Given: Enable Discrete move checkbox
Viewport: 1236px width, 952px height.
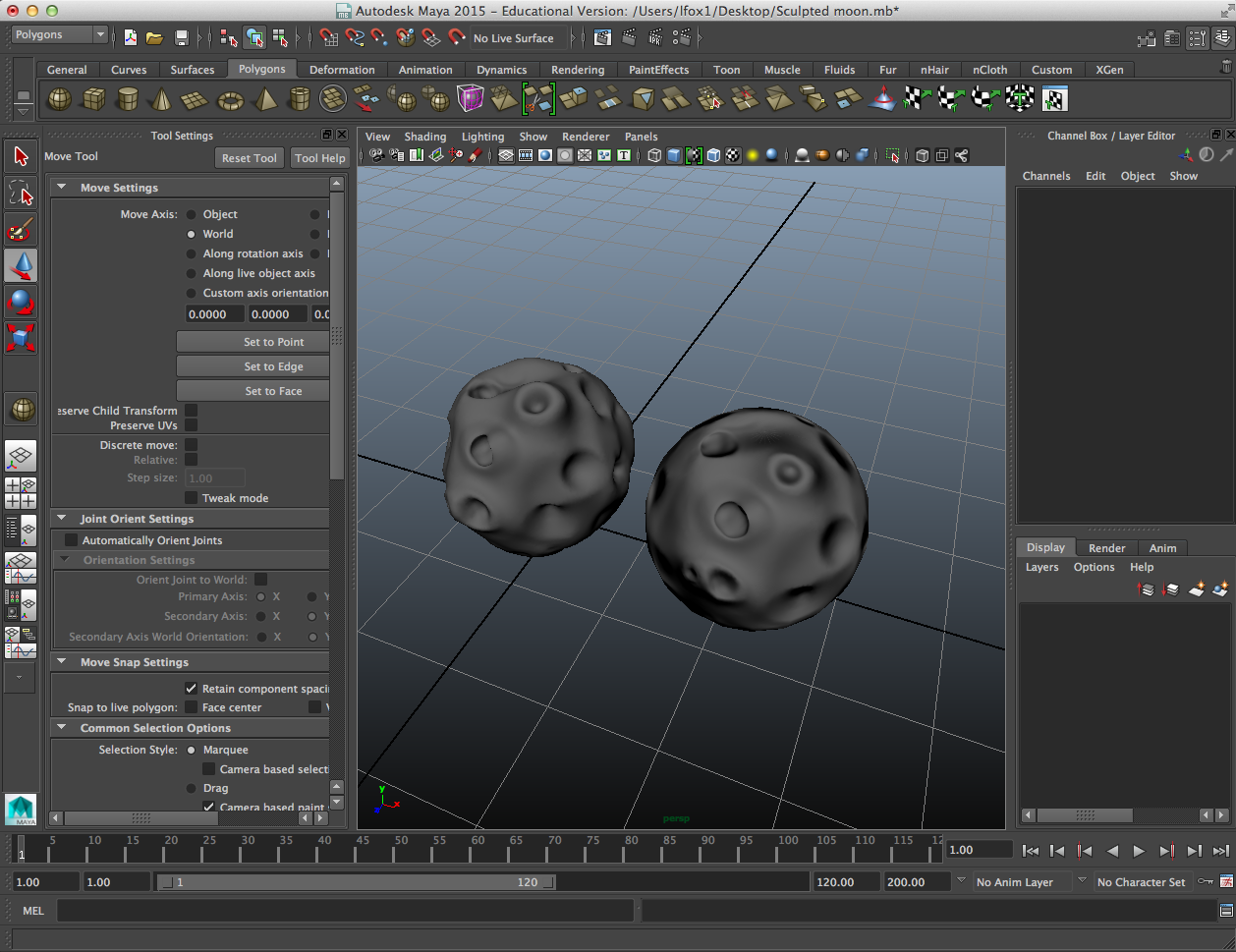Looking at the screenshot, I should coord(192,445).
